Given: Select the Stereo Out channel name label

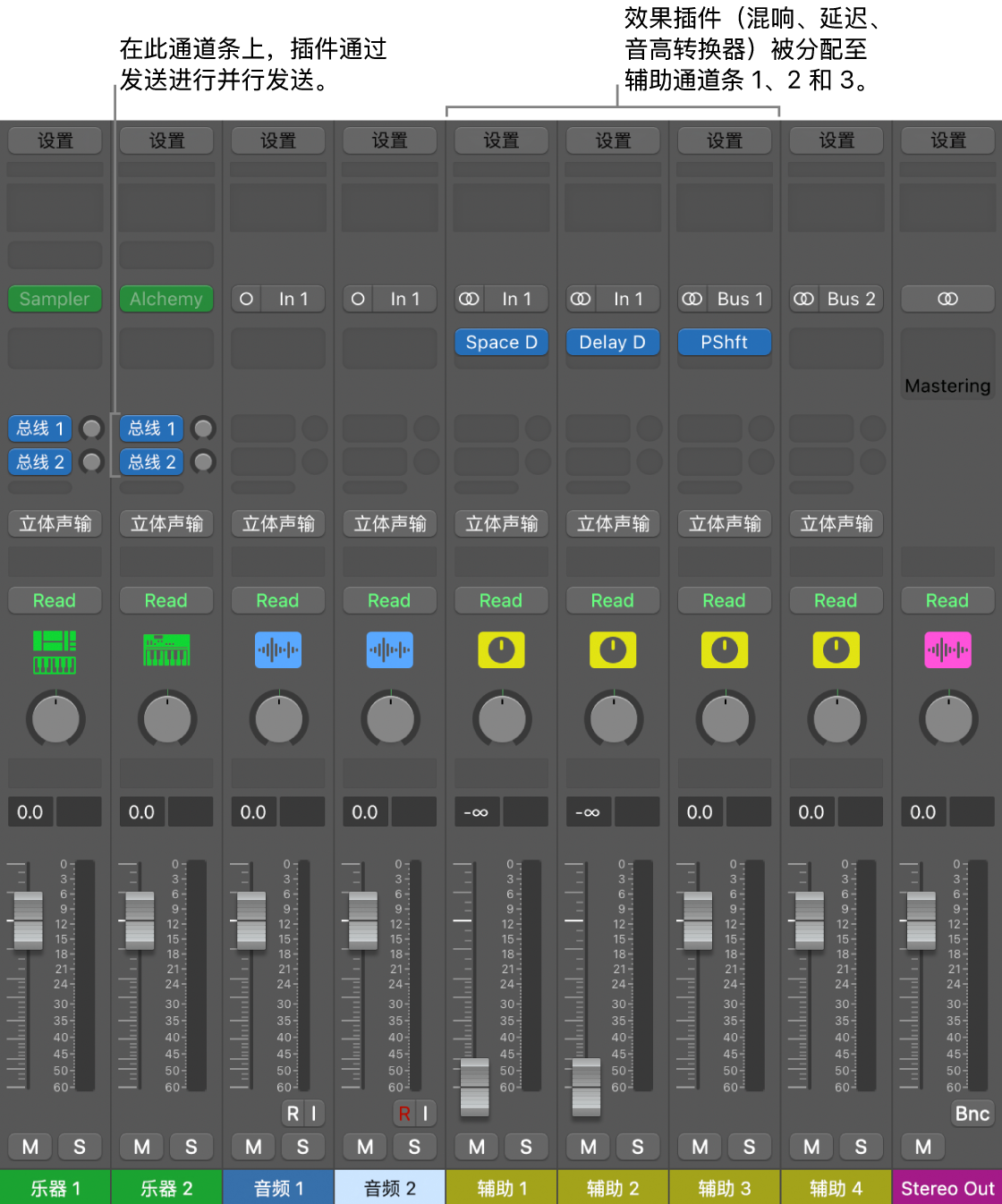Looking at the screenshot, I should pyautogui.click(x=947, y=1187).
